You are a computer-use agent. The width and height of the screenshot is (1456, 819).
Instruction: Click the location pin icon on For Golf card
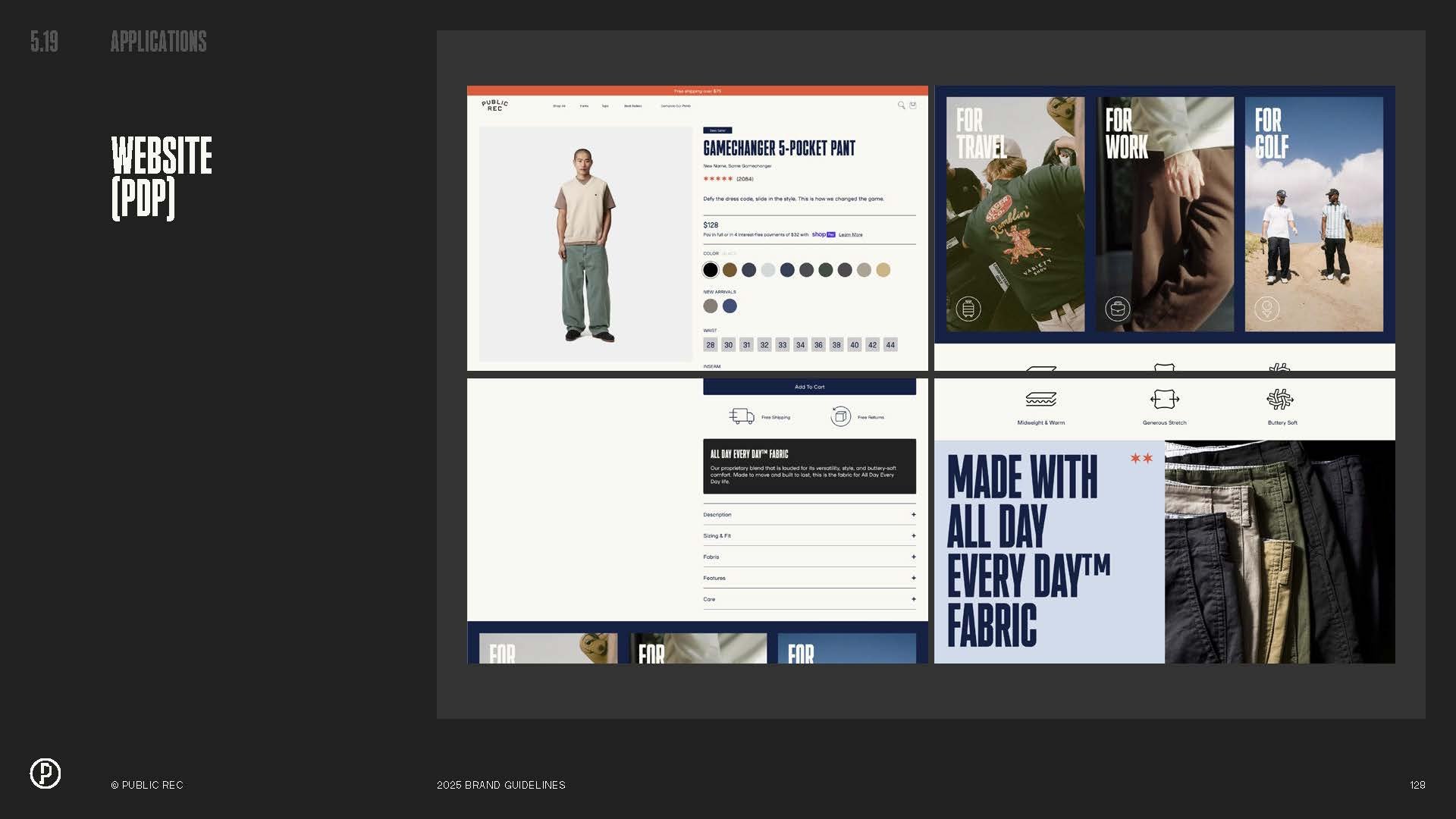tap(1267, 309)
